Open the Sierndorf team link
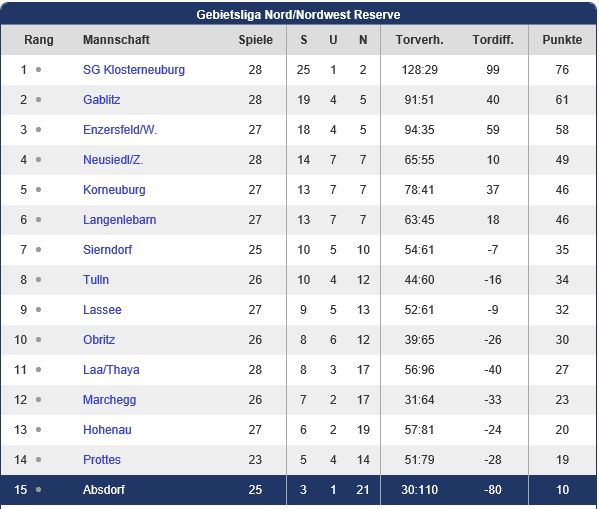Screen dimensions: 599x509 click(x=107, y=250)
